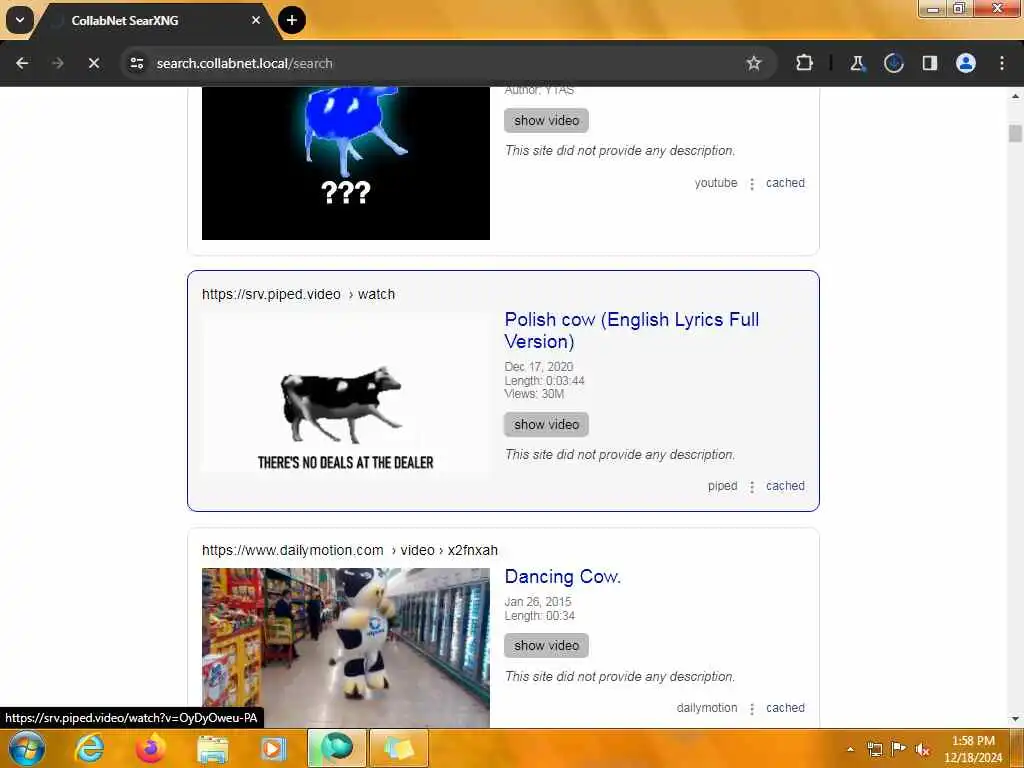Show hidden tray icons arrow
1024x768 pixels.
850,749
